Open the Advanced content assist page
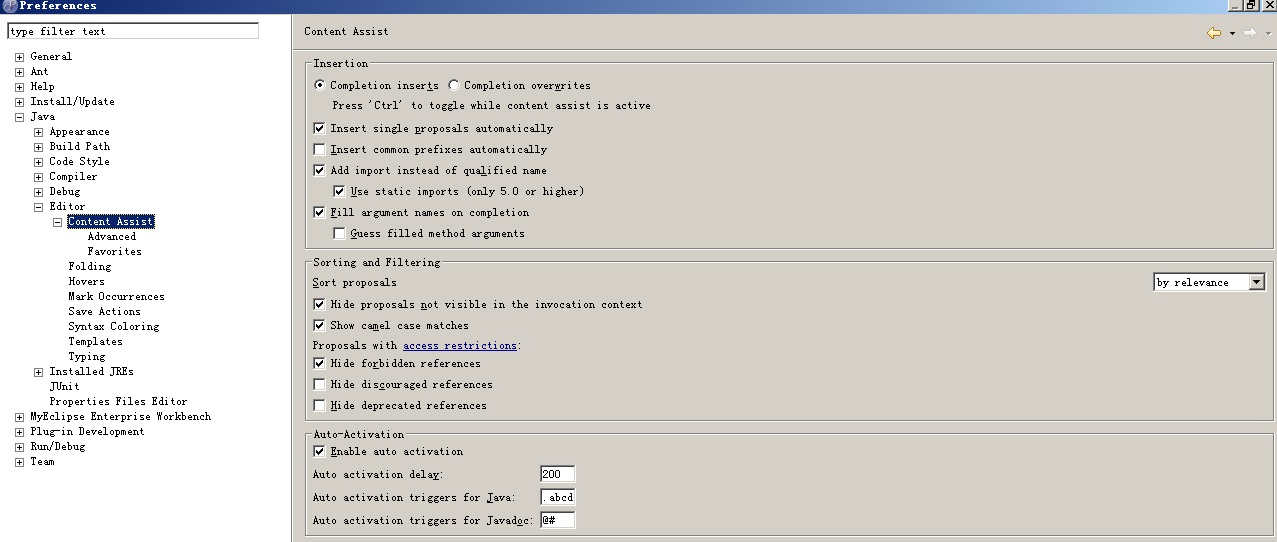This screenshot has width=1277, height=542. 111,237
